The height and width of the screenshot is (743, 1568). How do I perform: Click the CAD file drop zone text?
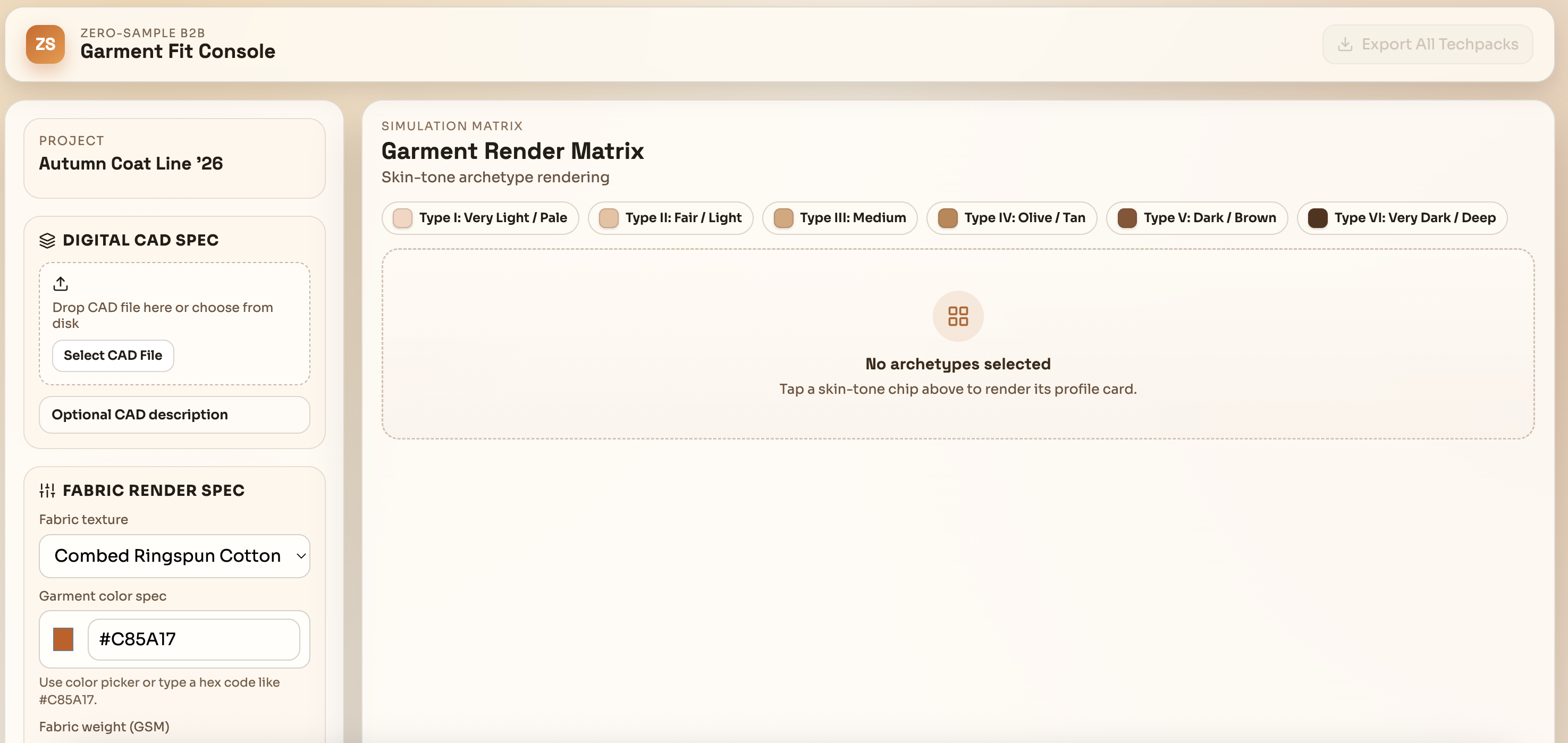[163, 315]
